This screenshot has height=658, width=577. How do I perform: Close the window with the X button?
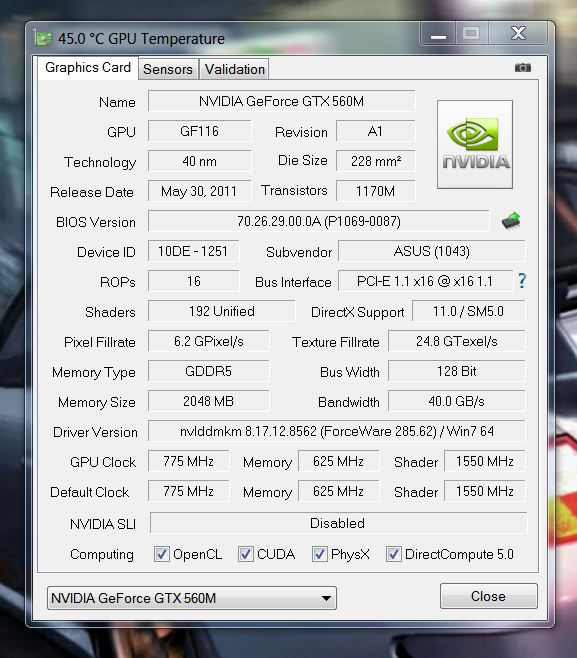tap(518, 34)
